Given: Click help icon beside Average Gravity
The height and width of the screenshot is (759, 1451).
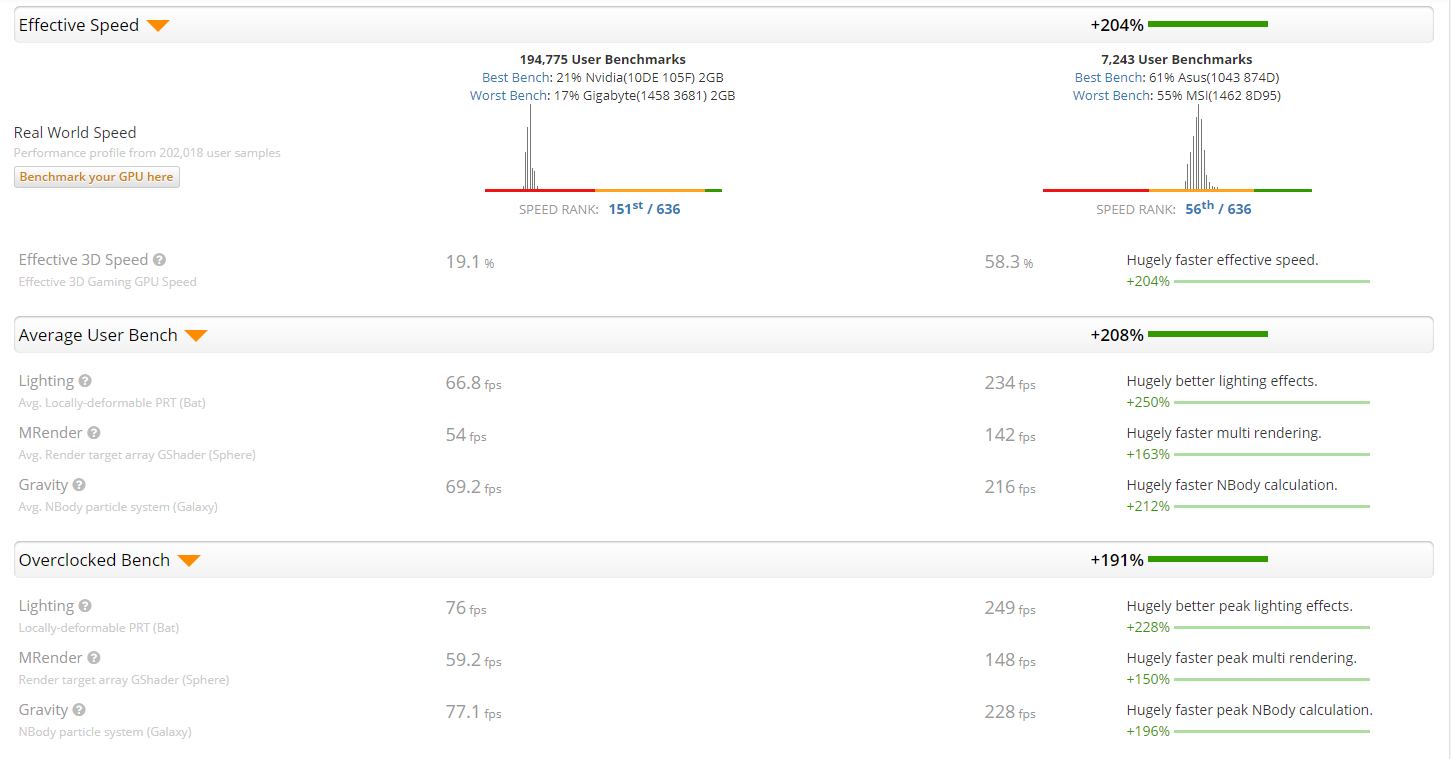Looking at the screenshot, I should click(79, 485).
